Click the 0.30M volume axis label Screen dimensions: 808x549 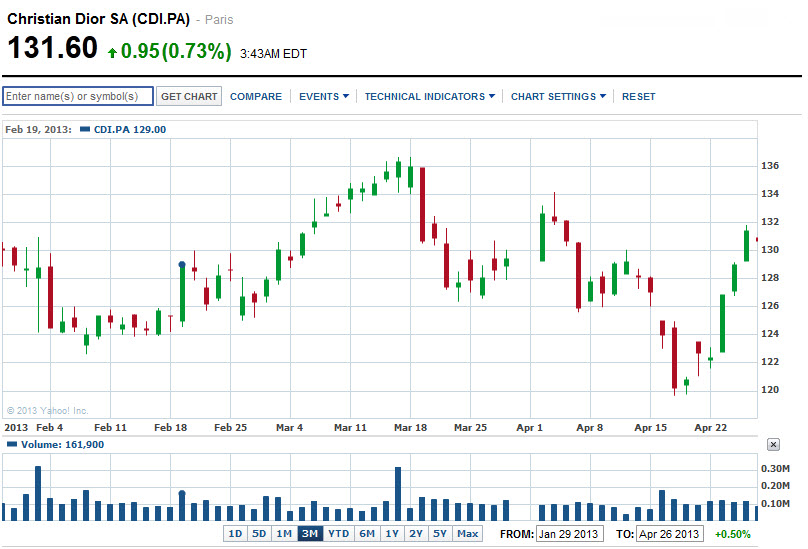pos(775,468)
